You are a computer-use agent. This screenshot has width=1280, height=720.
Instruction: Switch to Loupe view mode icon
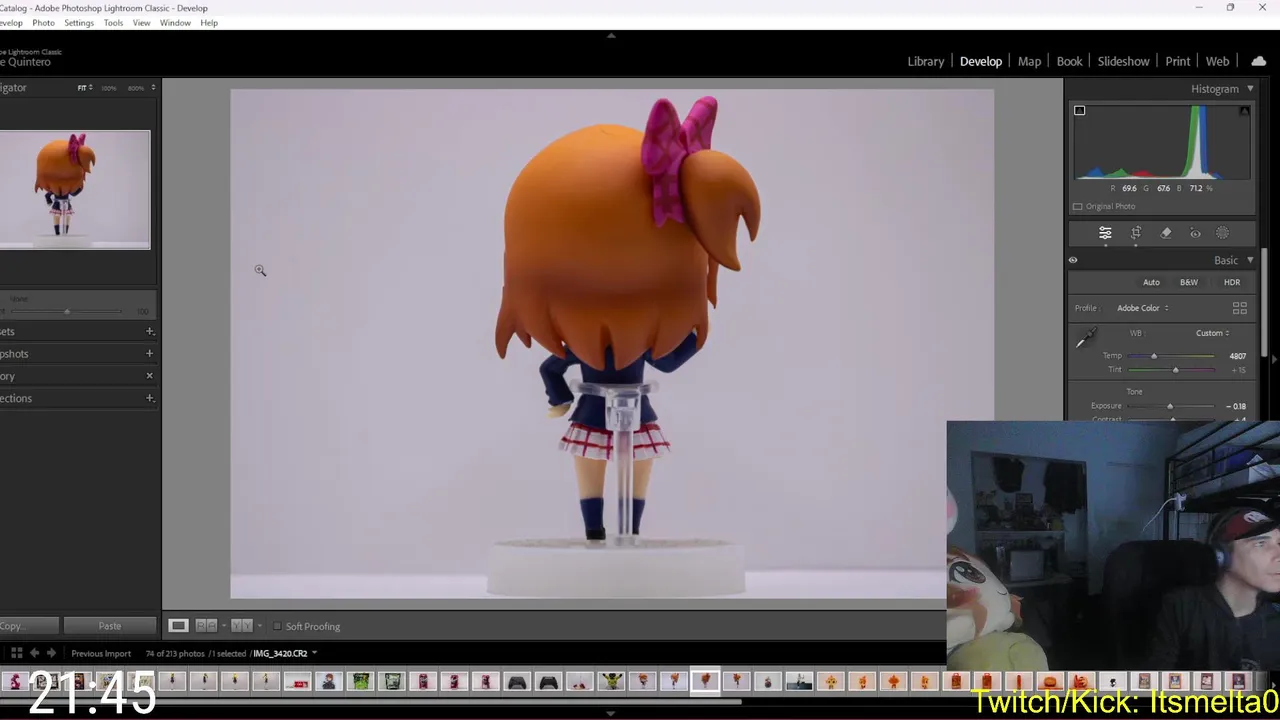178,626
